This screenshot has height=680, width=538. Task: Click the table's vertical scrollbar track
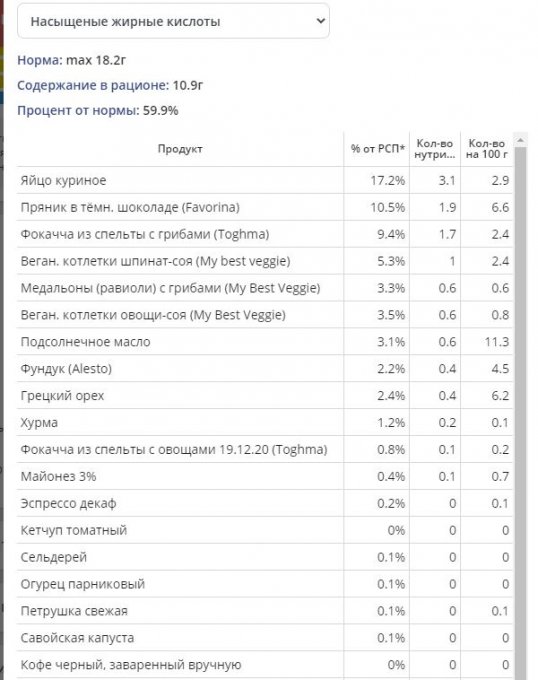[x=520, y=412]
